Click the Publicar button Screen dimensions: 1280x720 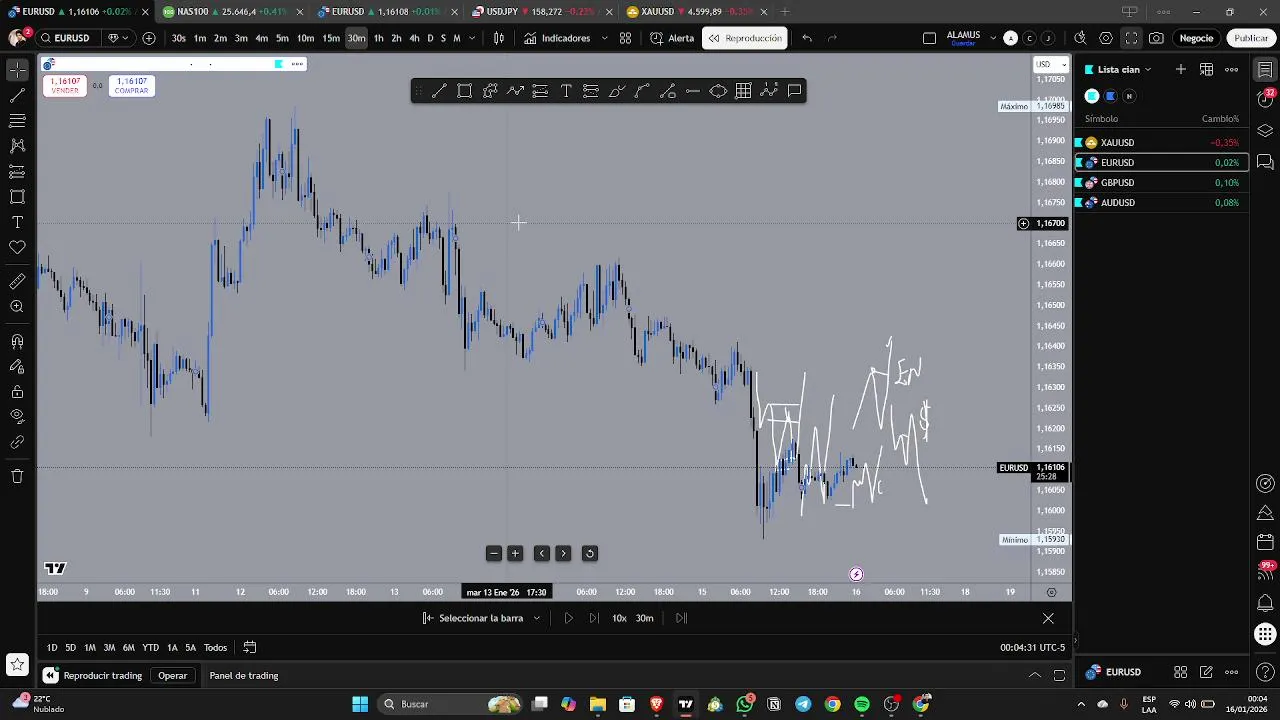tap(1251, 38)
